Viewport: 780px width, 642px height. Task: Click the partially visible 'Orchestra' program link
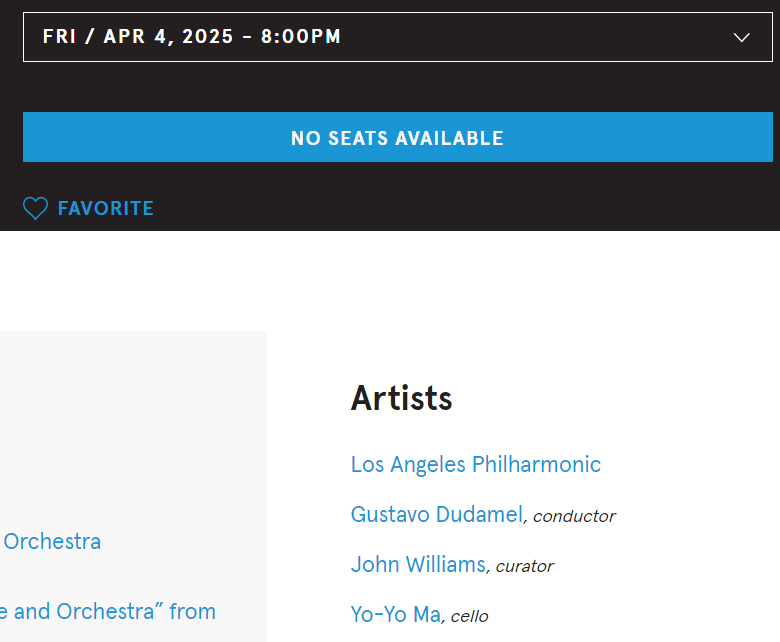click(x=52, y=542)
